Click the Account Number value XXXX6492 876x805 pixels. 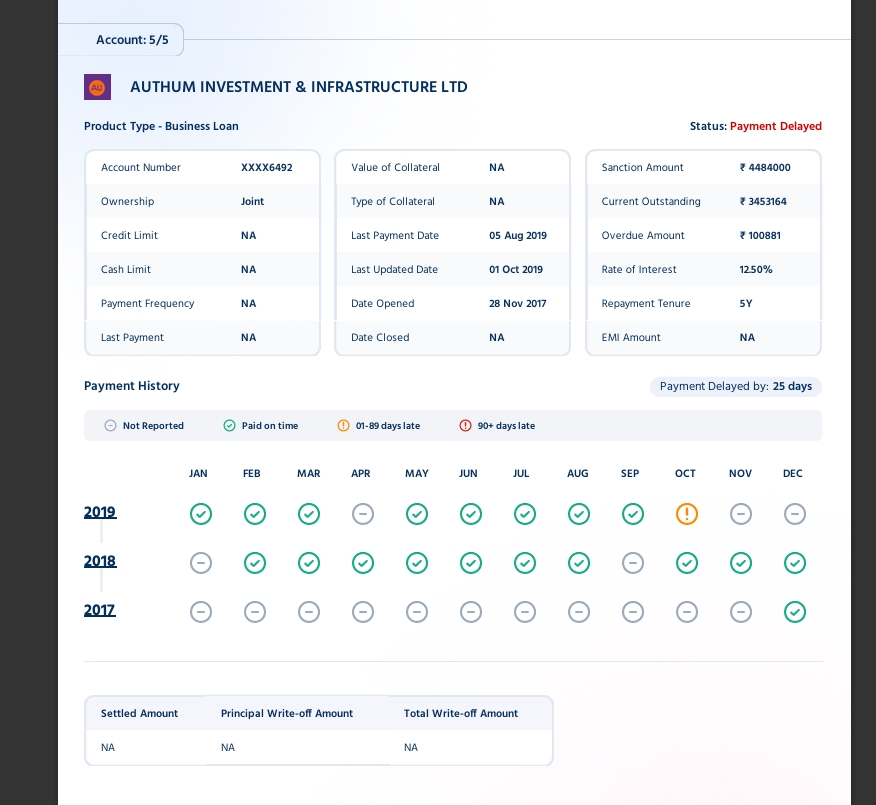(266, 168)
